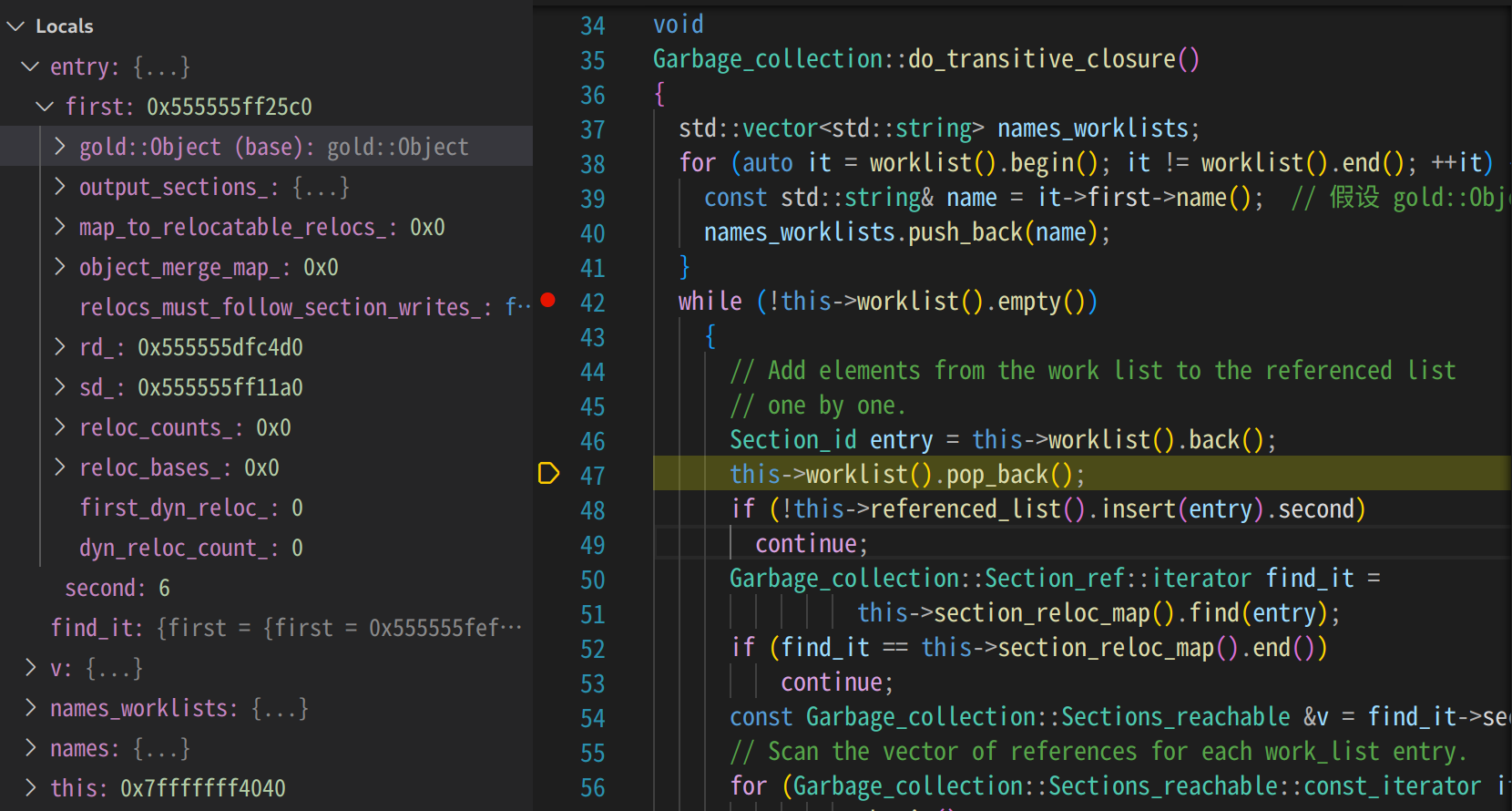1512x811 pixels.
Task: Select the relocs_must_follow_section_writes_ row
Action: [266, 307]
